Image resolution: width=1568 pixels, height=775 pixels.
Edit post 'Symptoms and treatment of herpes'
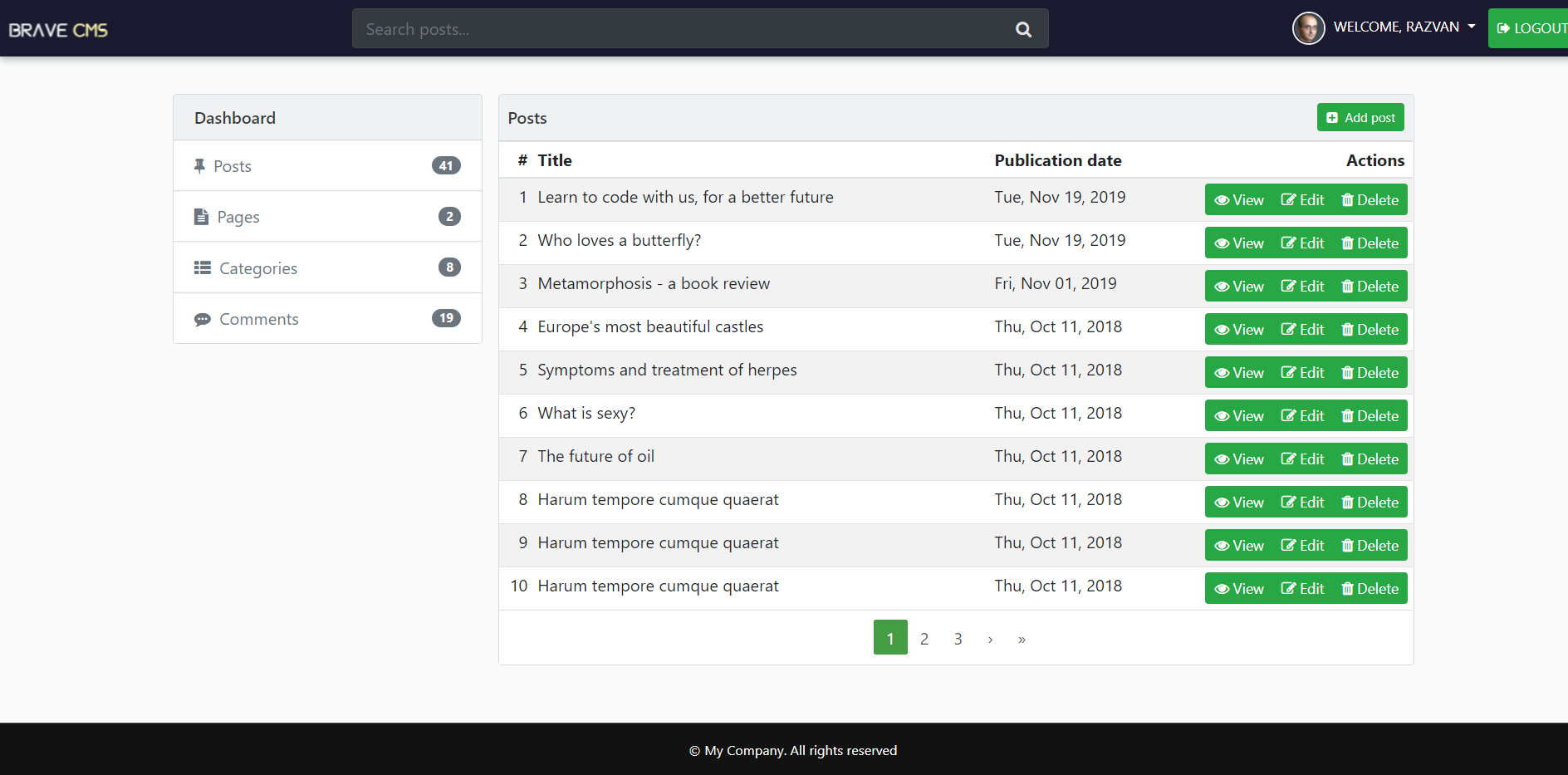coord(1302,372)
